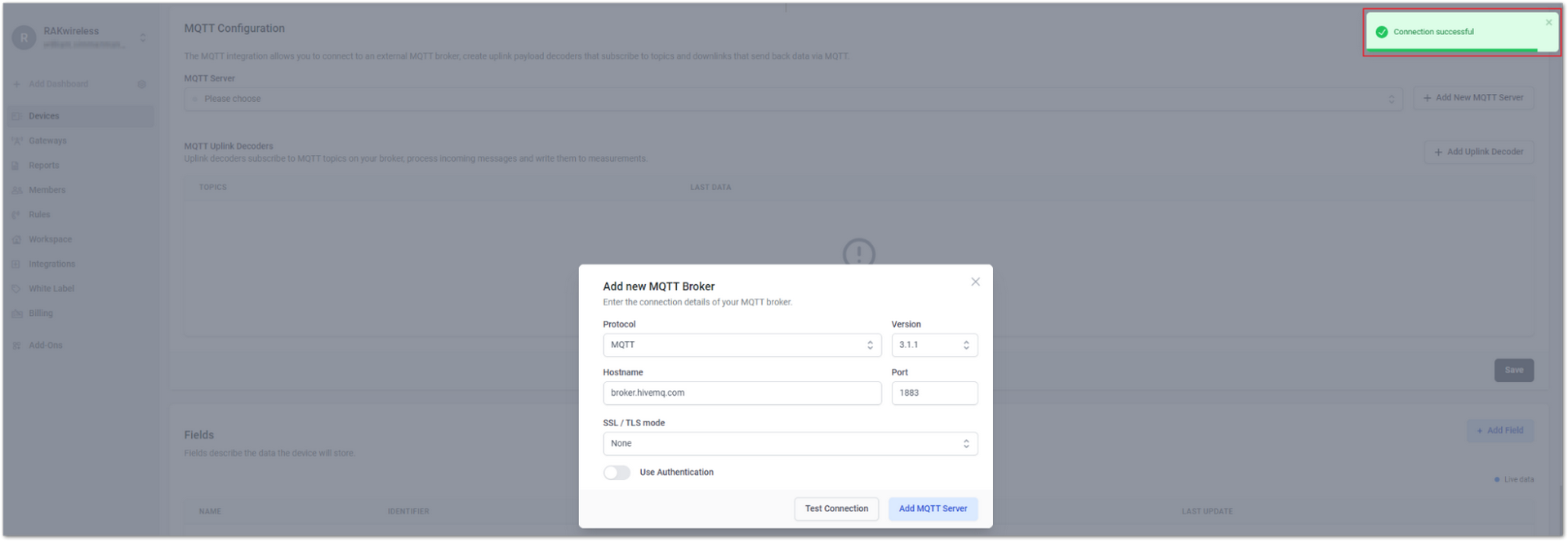1568x542 pixels.
Task: Click the settings gear beside Add Dashboard
Action: tap(142, 84)
